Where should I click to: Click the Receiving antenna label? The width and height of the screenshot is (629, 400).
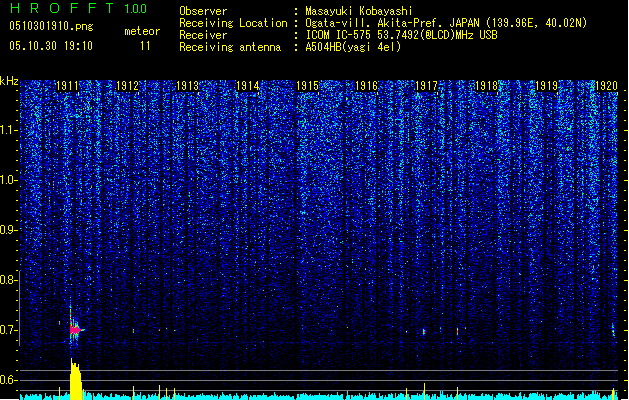(x=230, y=47)
